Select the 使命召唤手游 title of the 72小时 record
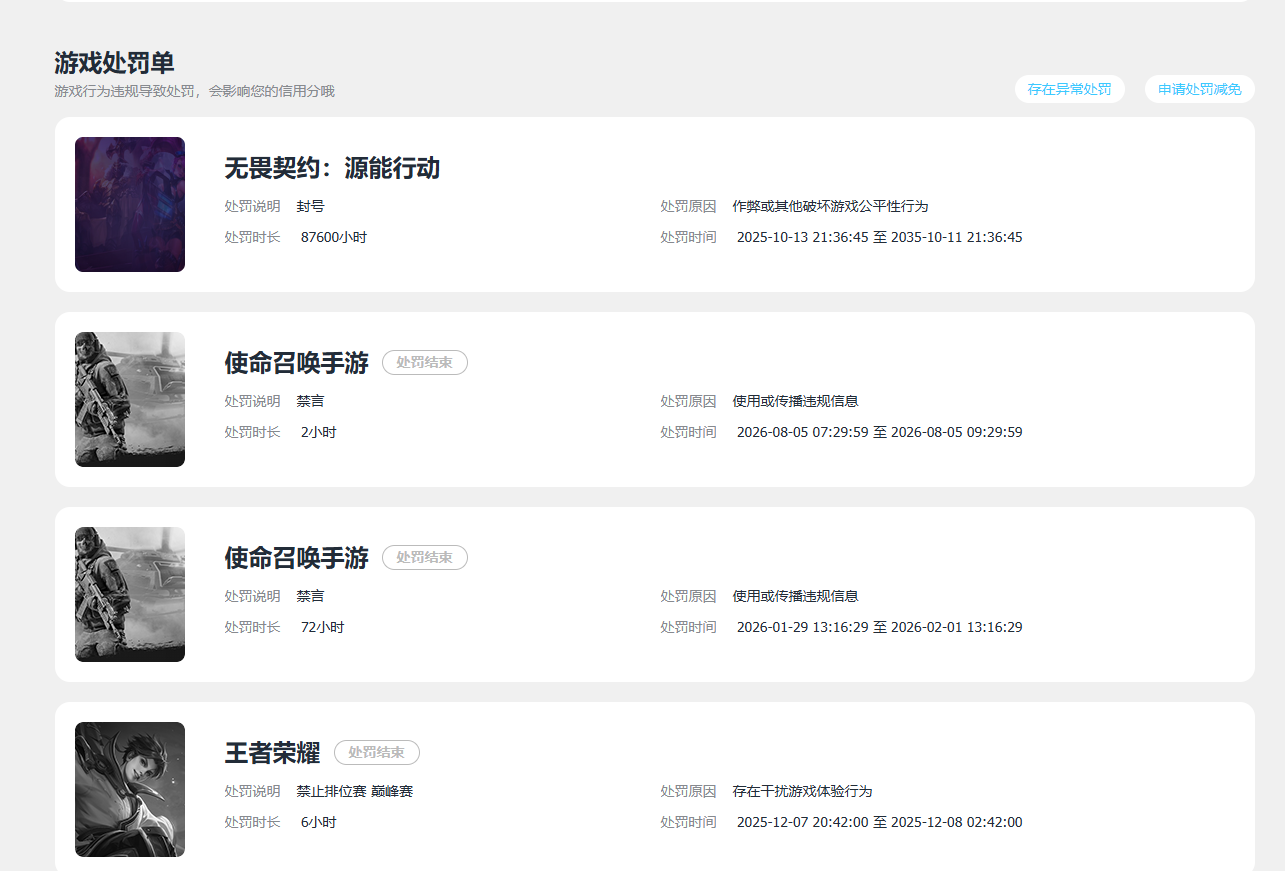1285x871 pixels. click(296, 558)
